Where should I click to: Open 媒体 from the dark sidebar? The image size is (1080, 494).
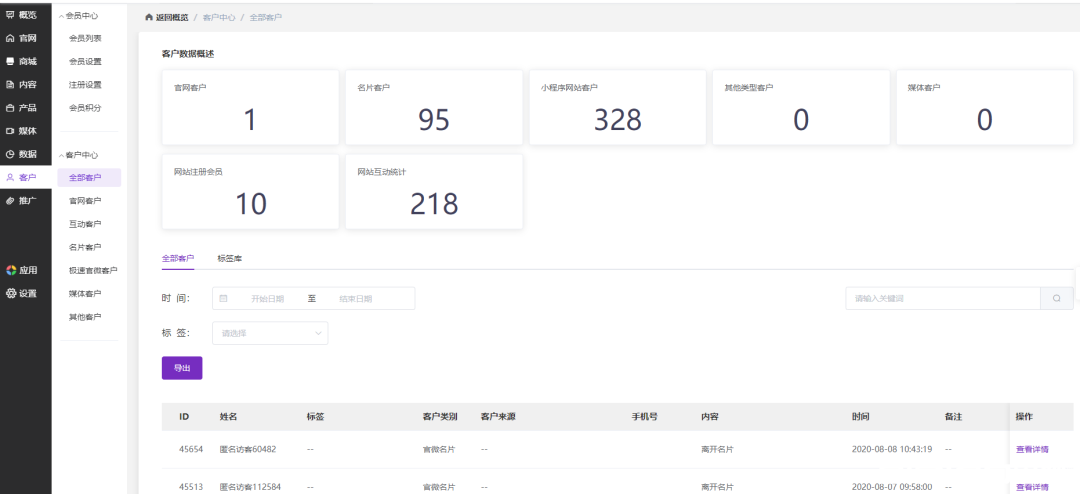[x=21, y=131]
